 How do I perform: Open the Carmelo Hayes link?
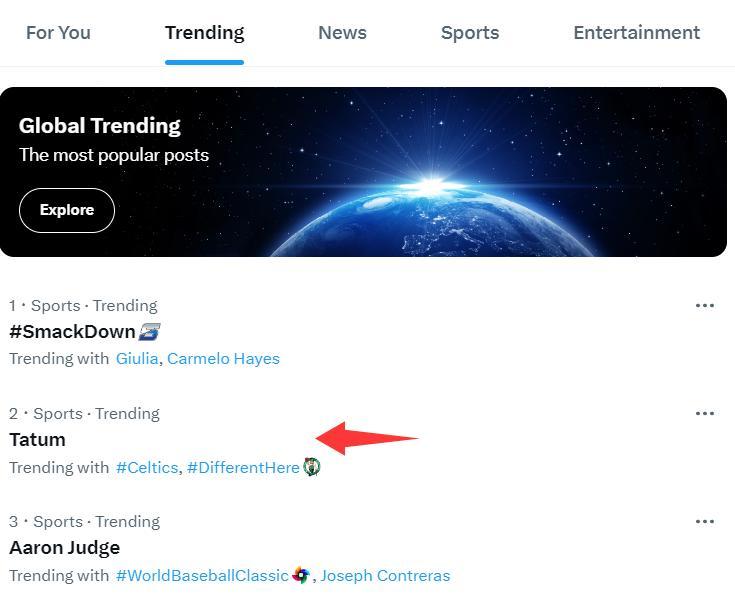click(x=223, y=359)
